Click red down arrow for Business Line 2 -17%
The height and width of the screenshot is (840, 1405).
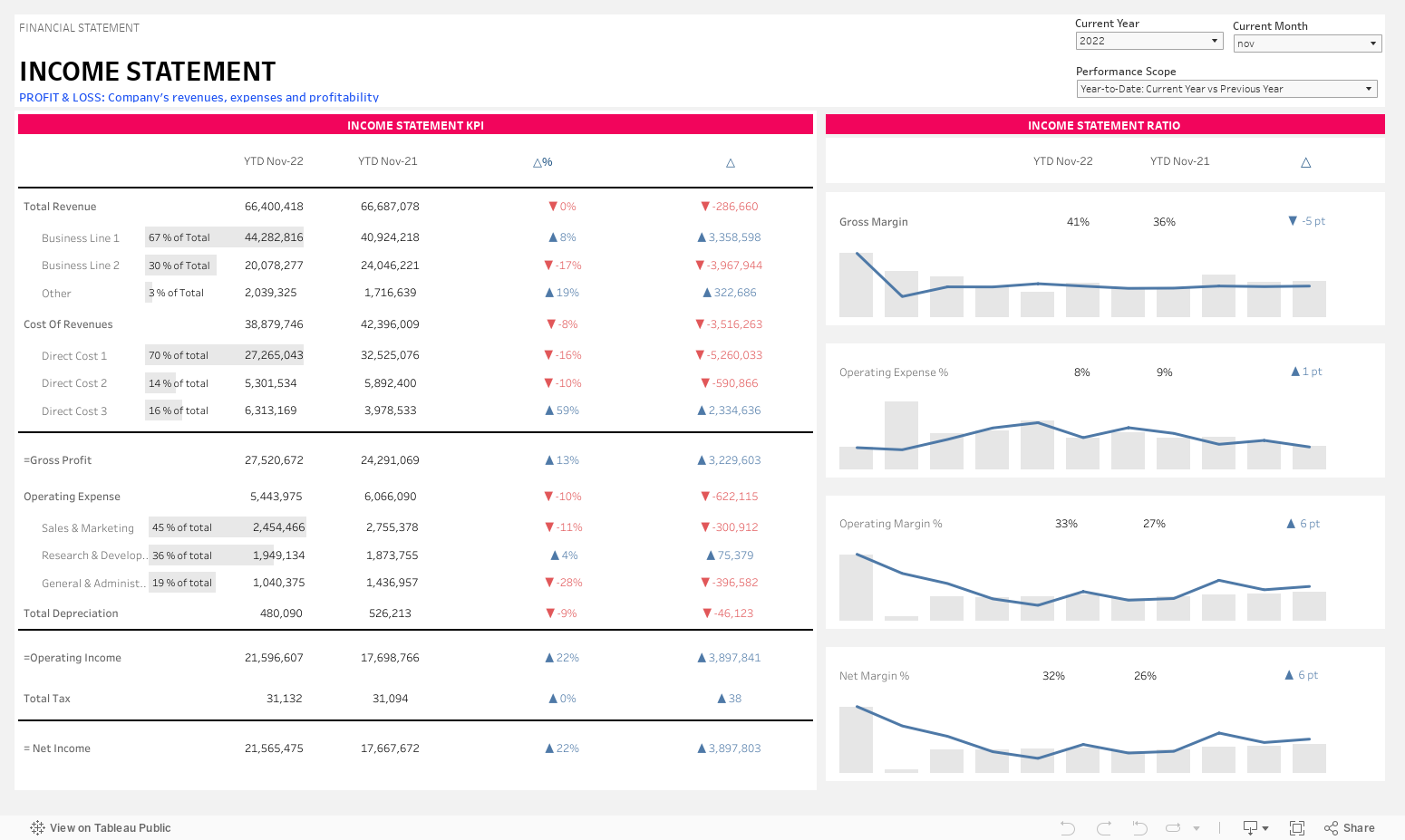pos(548,266)
